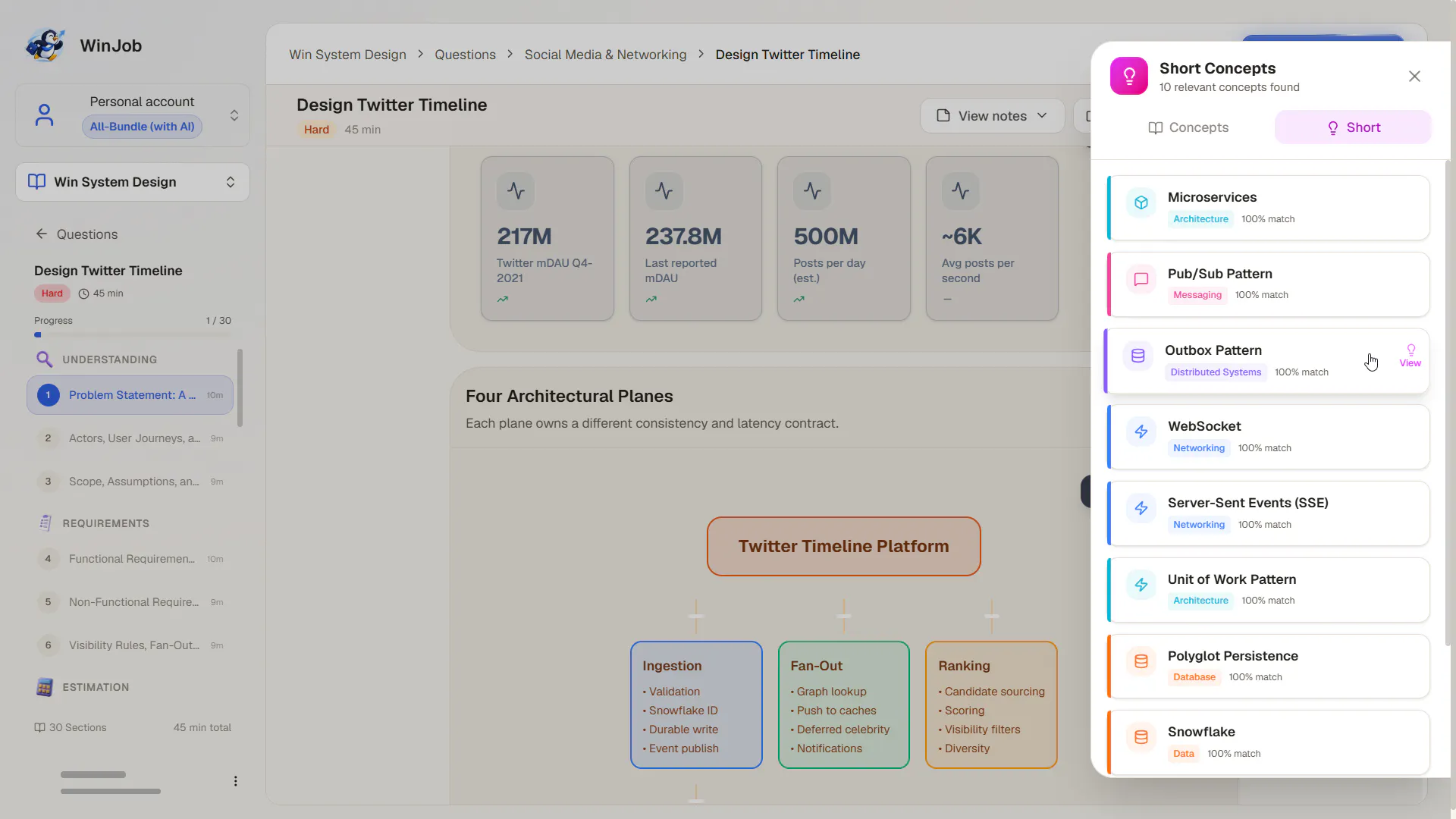Click the All-Bundle (with AI) badge

point(142,127)
